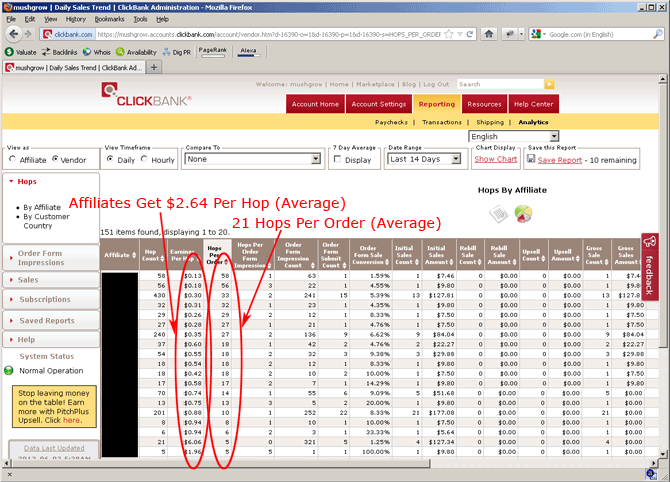Open the Bookmarks menu in Firefox
This screenshot has width=670, height=482.
109,18
